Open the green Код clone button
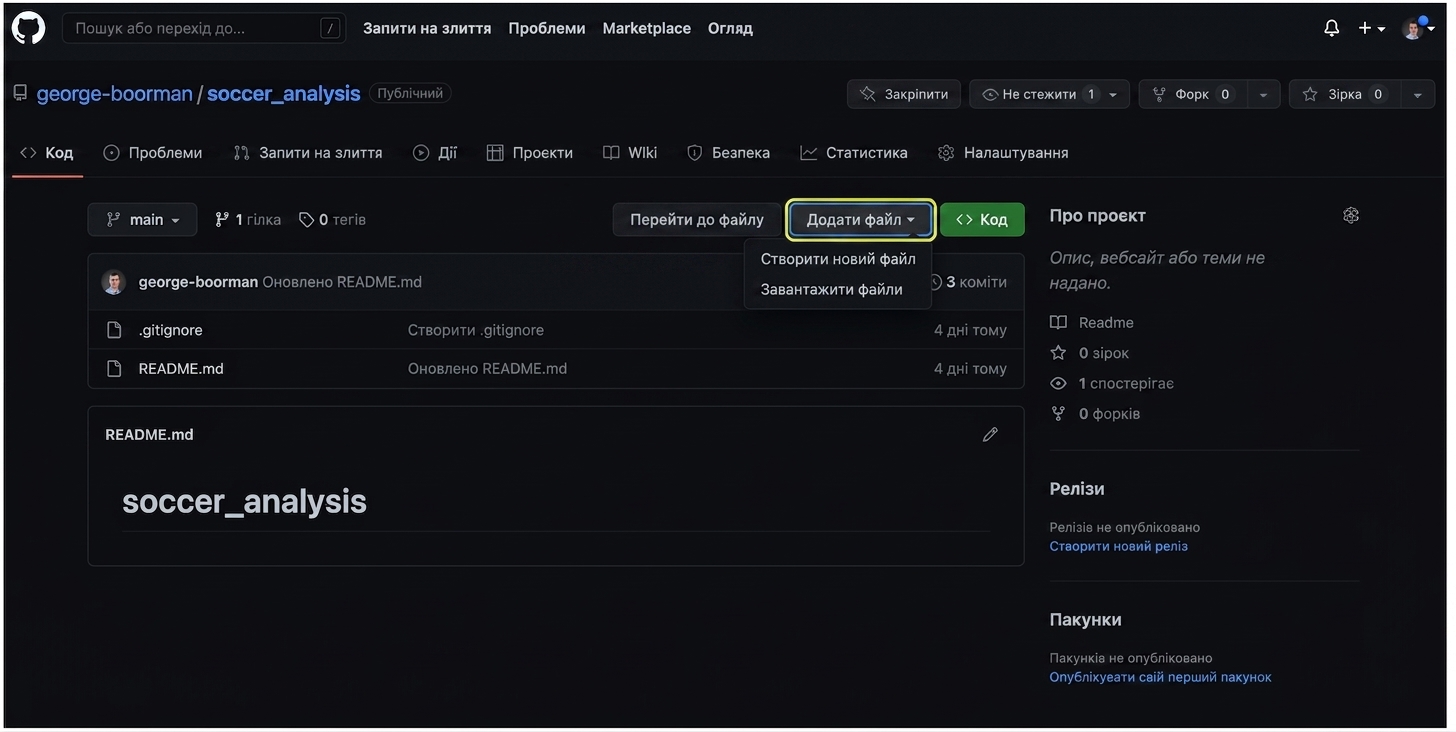 coord(982,220)
